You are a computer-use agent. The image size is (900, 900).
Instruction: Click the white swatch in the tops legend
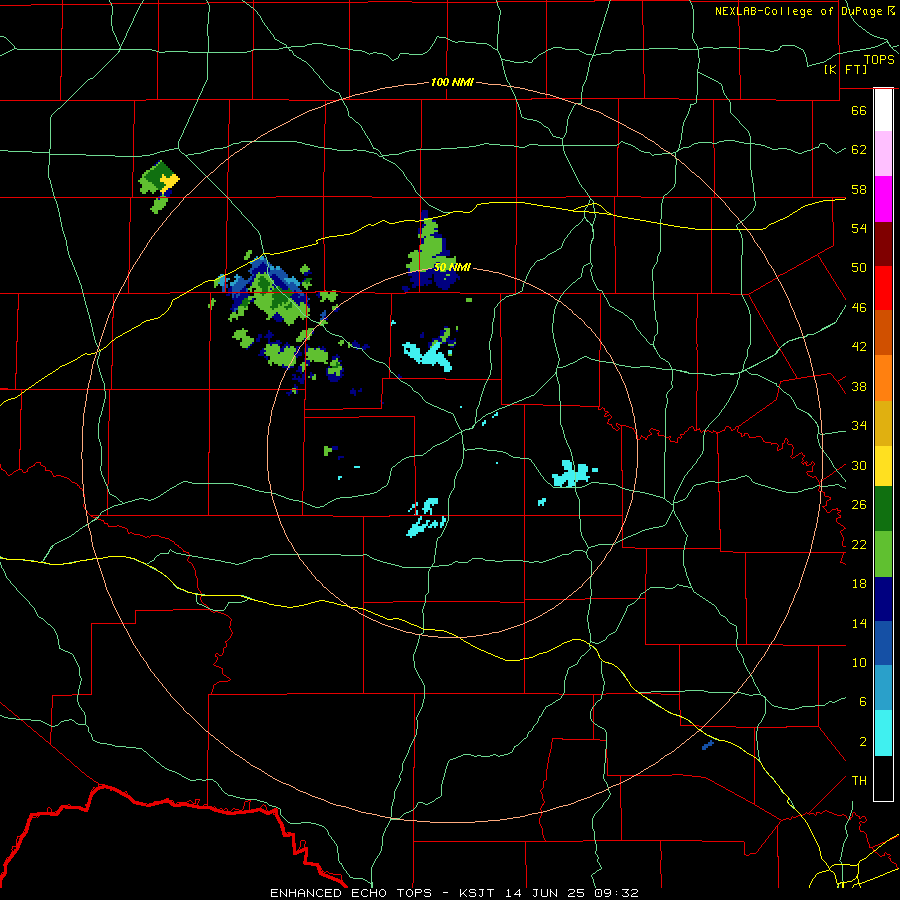(x=883, y=110)
